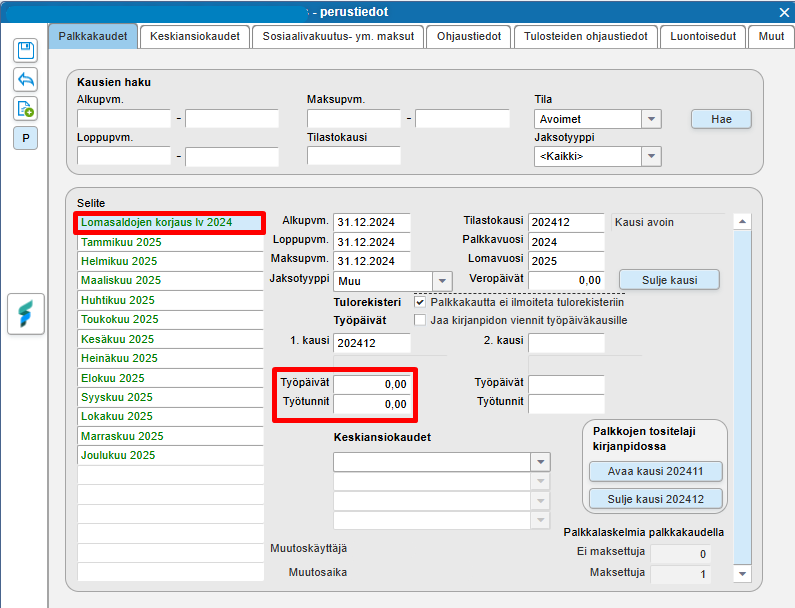Select the Toukokuu 2025 period
795x608 pixels.
(x=170, y=319)
